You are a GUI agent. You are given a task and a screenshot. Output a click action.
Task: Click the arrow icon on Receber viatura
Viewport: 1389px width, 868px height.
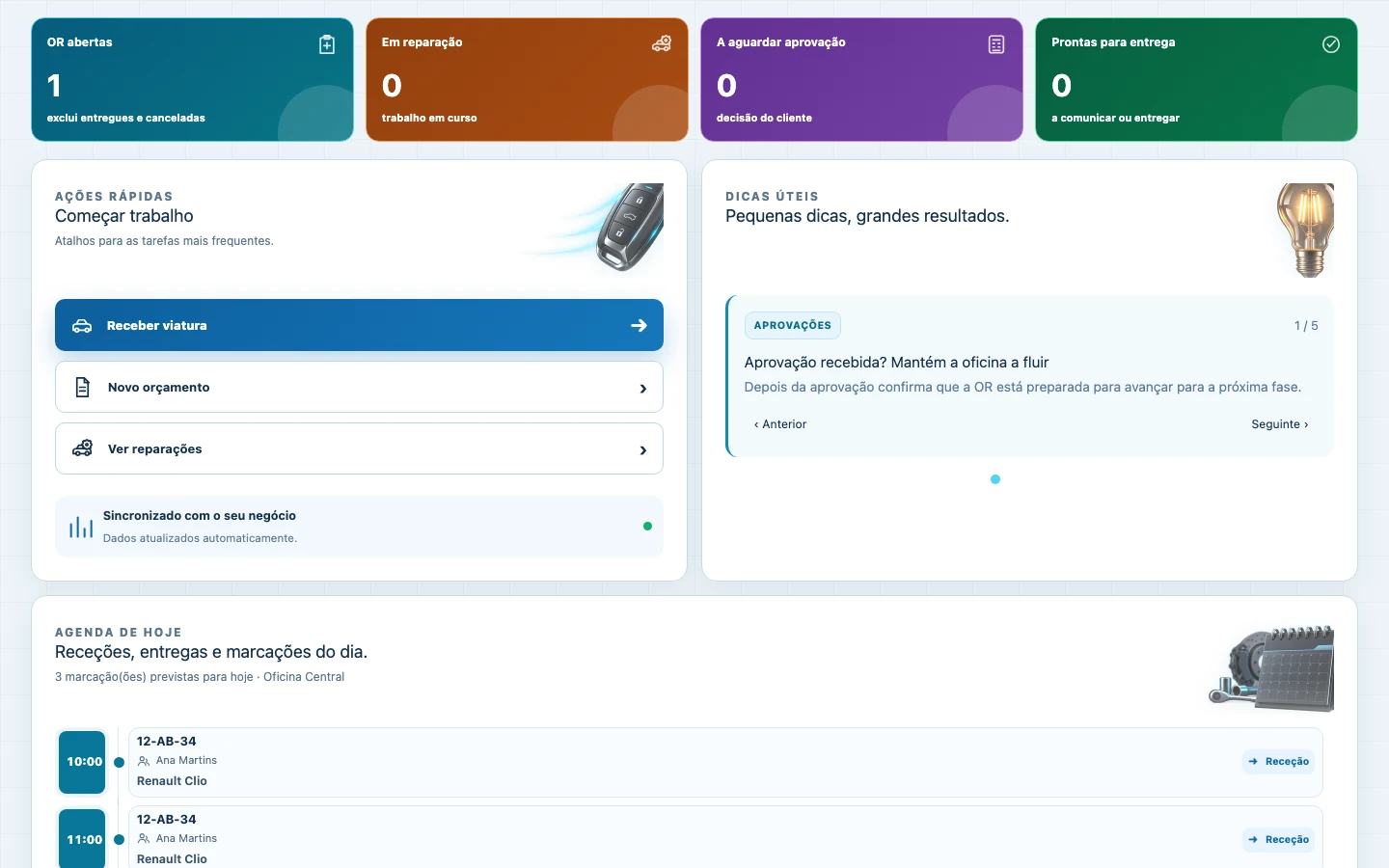point(639,326)
